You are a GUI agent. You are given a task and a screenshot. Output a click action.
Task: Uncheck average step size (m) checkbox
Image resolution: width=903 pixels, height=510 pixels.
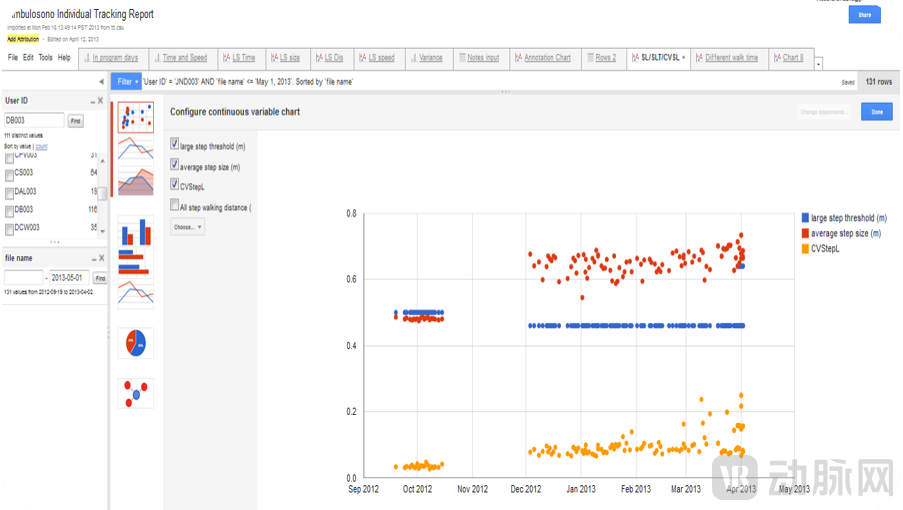coord(174,165)
